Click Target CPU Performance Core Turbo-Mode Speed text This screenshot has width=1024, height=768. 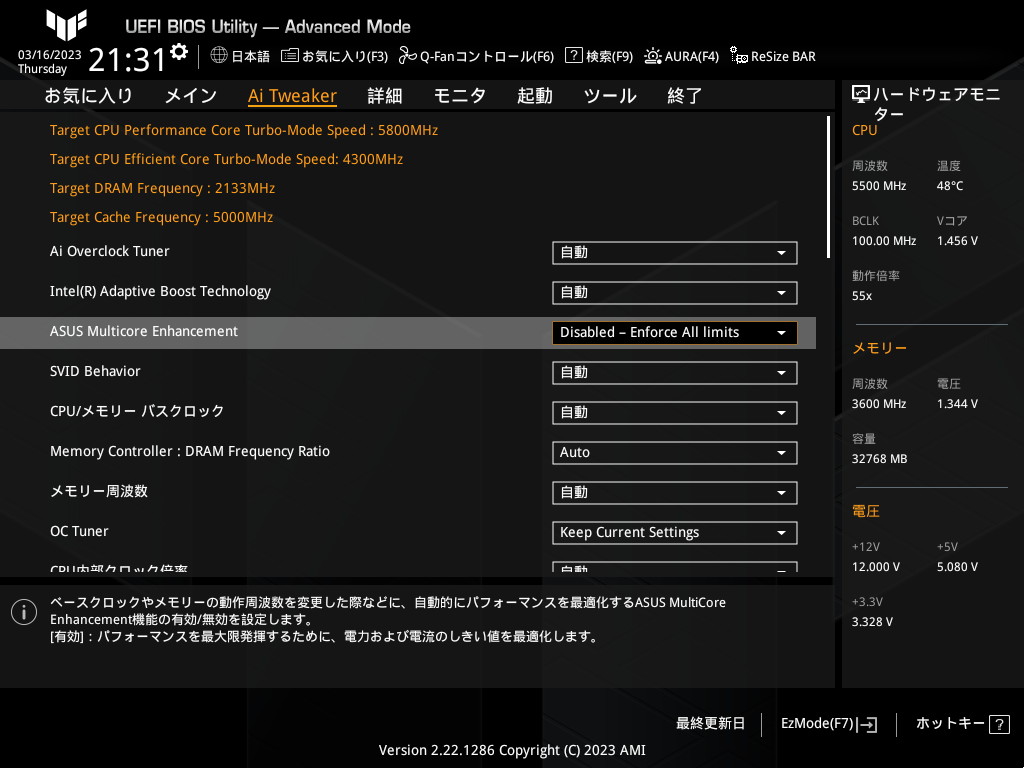click(x=244, y=130)
